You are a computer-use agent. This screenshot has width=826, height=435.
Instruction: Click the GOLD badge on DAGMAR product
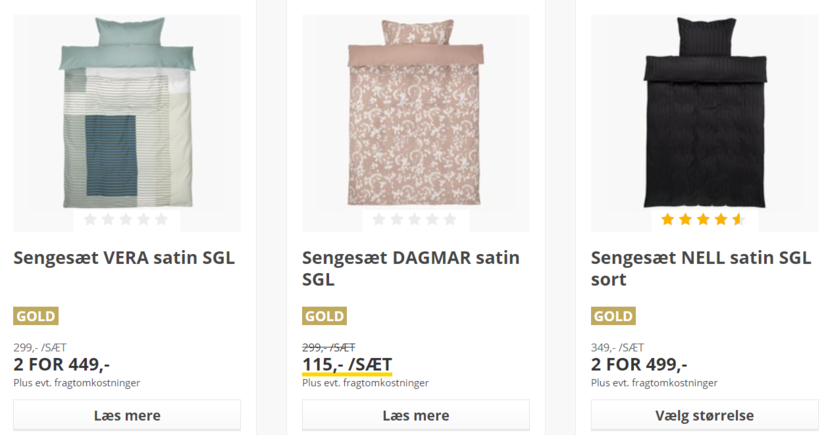(x=324, y=316)
